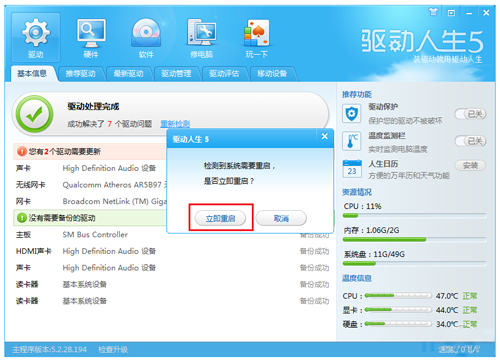Open the 软件 disc icon section
This screenshot has height=362, width=500.
146,37
